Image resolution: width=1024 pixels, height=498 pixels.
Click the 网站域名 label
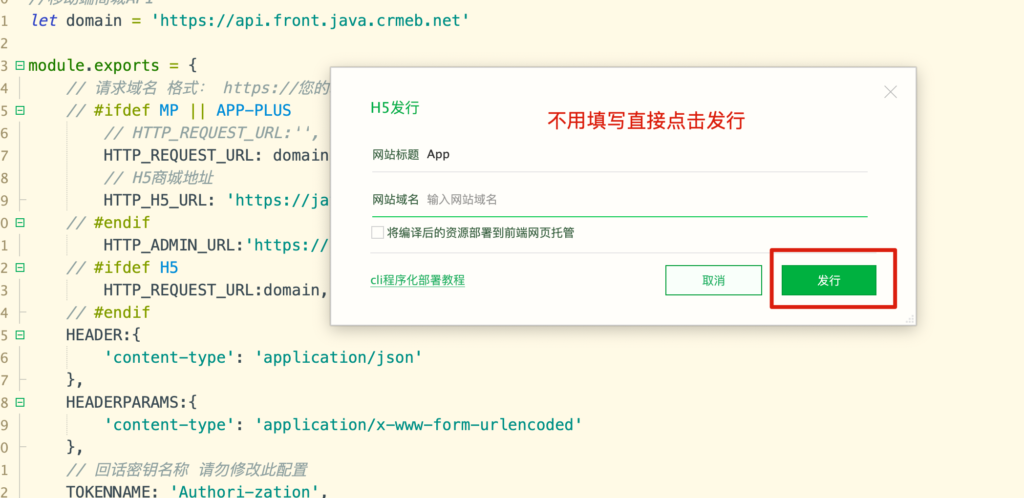395,200
